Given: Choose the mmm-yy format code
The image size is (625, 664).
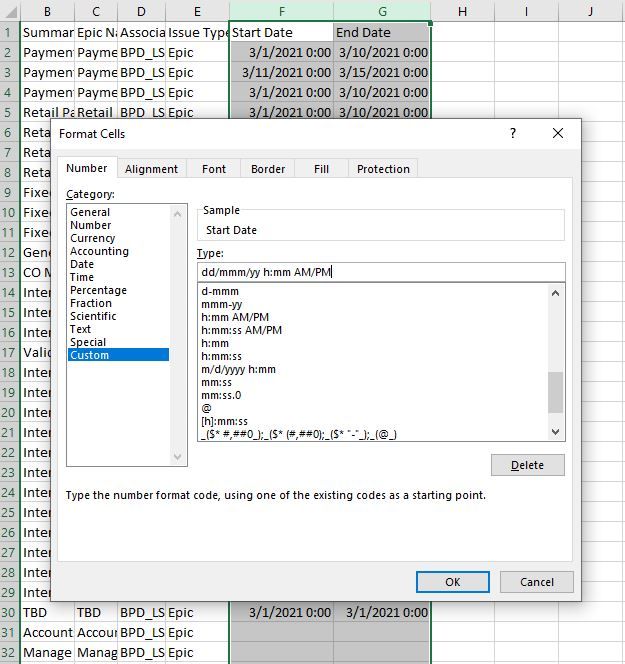Looking at the screenshot, I should 373,304.
